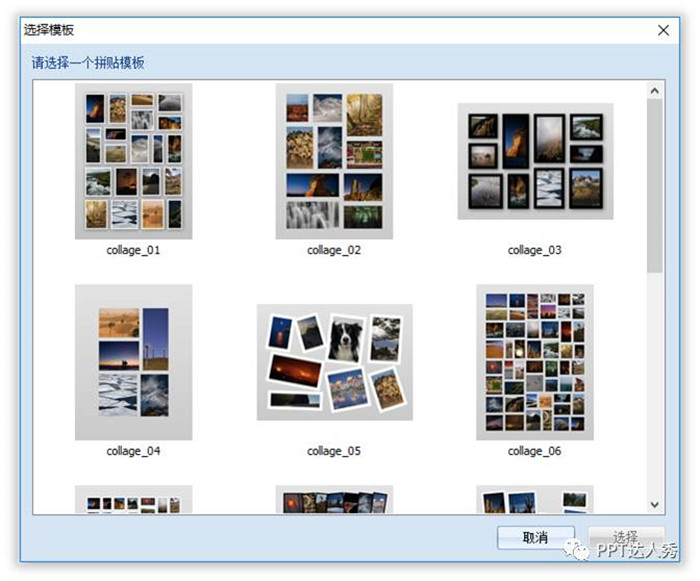This screenshot has height=581, width=700.
Task: Click the collage_03 label text
Action: 534,250
